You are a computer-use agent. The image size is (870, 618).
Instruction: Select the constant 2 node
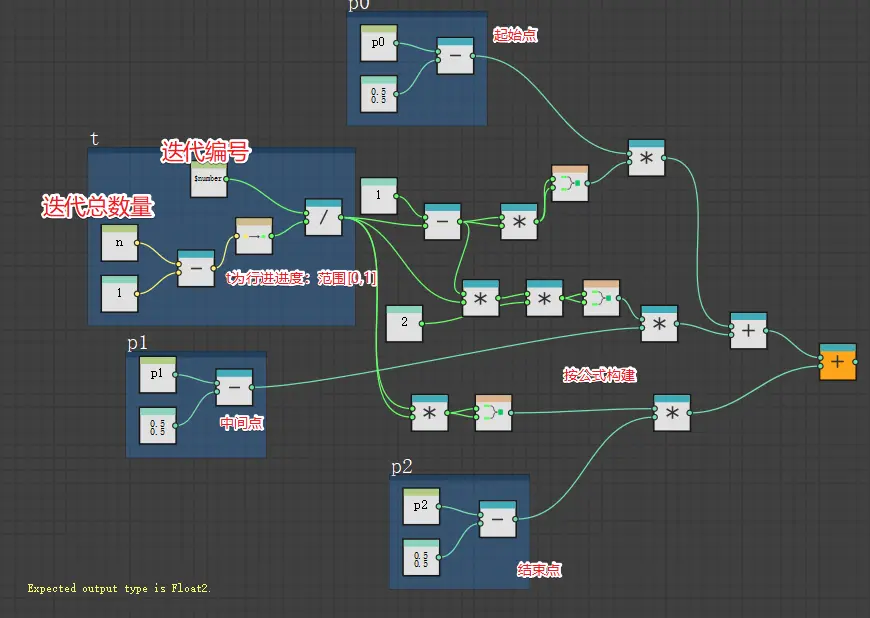[x=404, y=323]
